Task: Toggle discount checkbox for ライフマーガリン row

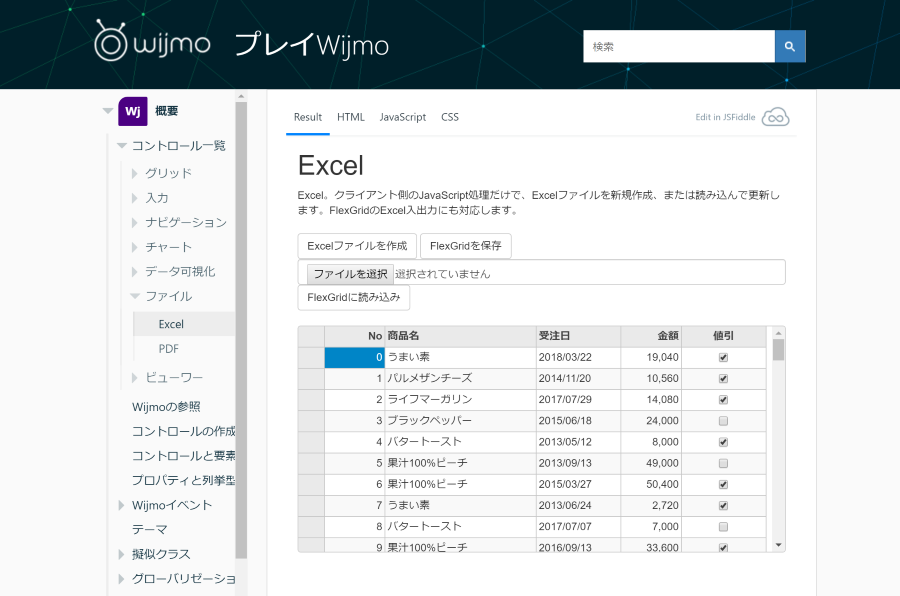Action: tap(723, 400)
